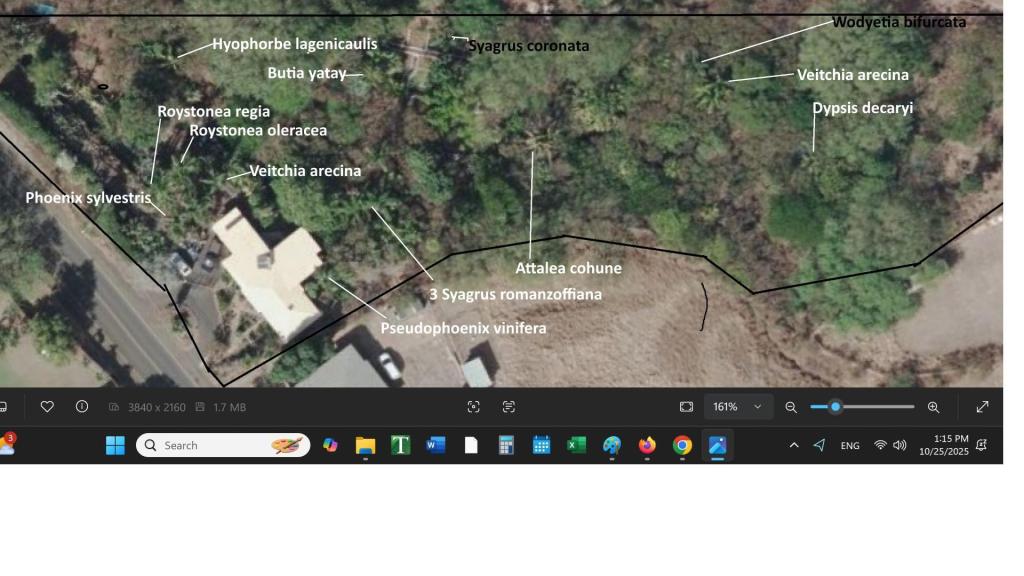Click the visual search scan icon
The image size is (1024, 576).
(474, 407)
